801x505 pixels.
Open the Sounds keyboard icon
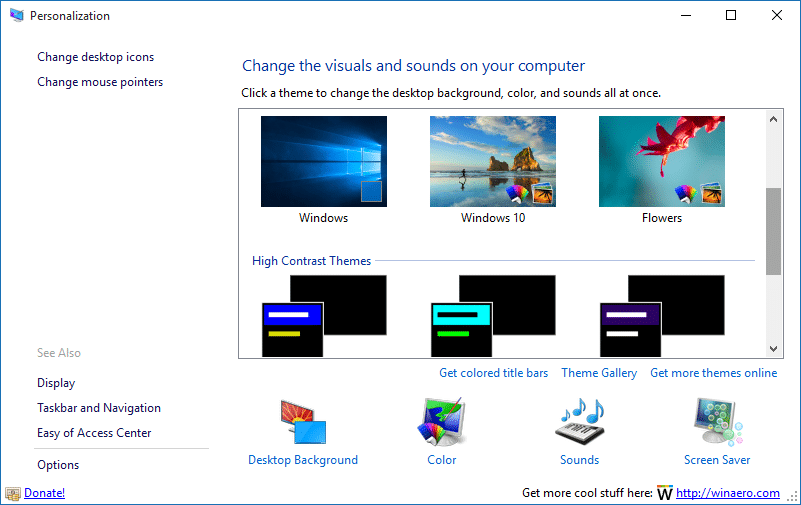579,422
